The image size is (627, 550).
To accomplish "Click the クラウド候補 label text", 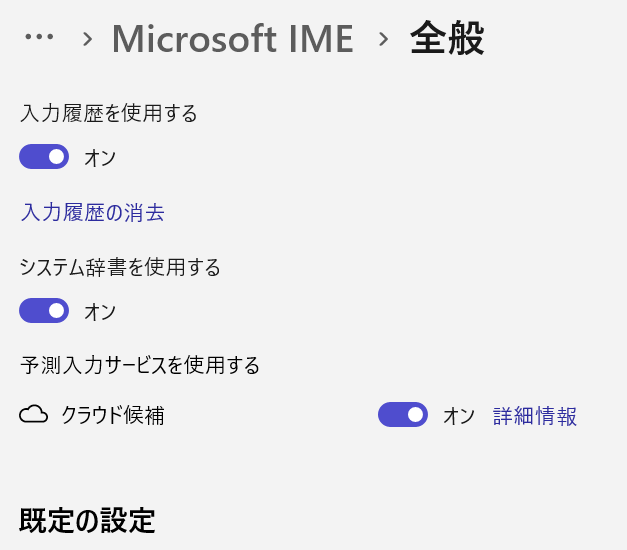I will pos(113,416).
